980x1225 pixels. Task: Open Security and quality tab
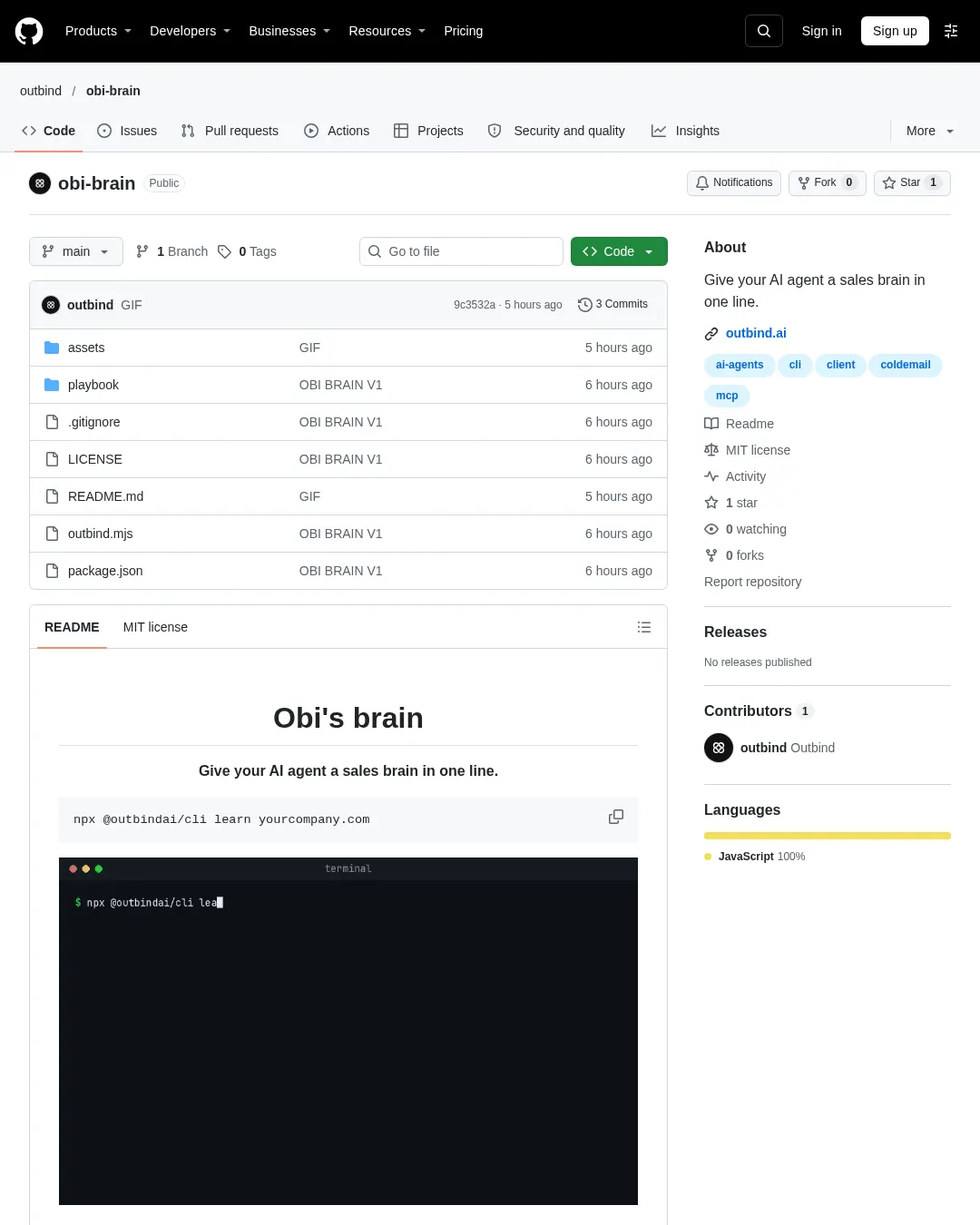tap(556, 131)
